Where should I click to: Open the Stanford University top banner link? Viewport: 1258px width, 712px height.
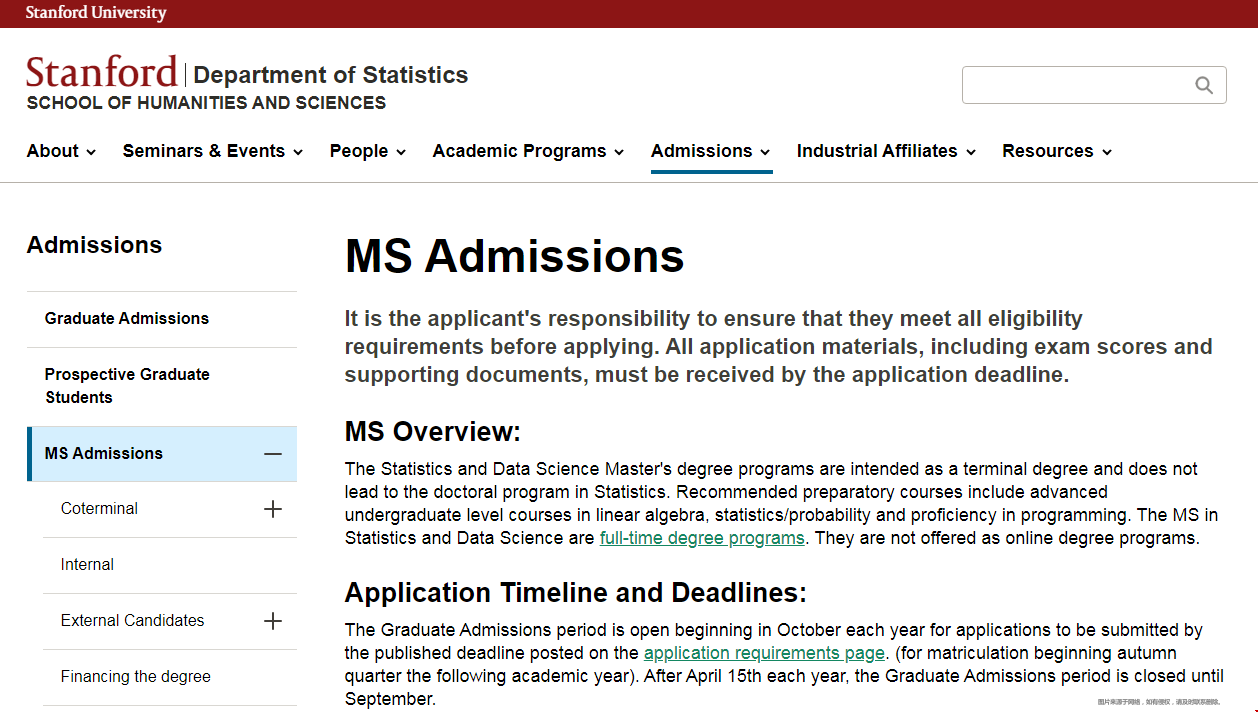96,13
